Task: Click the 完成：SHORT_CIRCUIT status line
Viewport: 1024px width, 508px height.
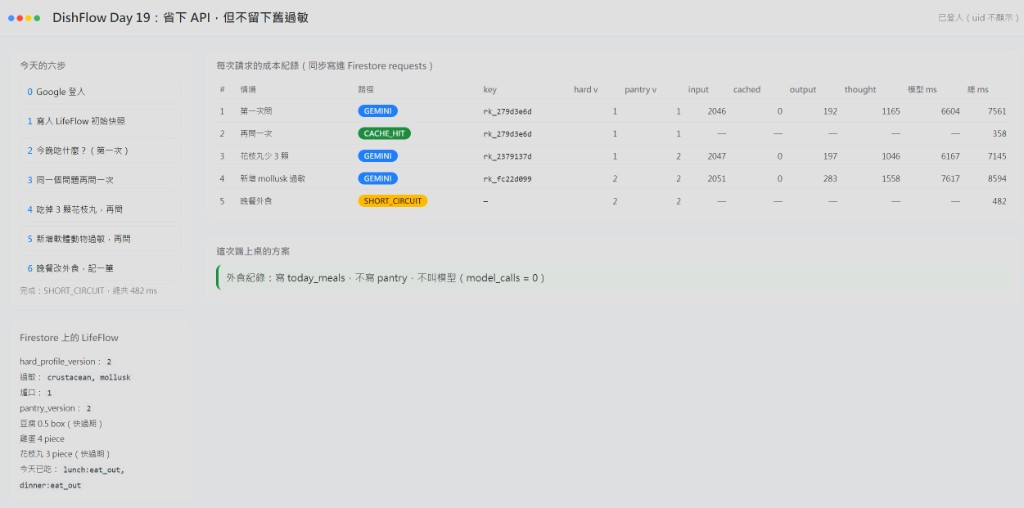Action: 88,291
